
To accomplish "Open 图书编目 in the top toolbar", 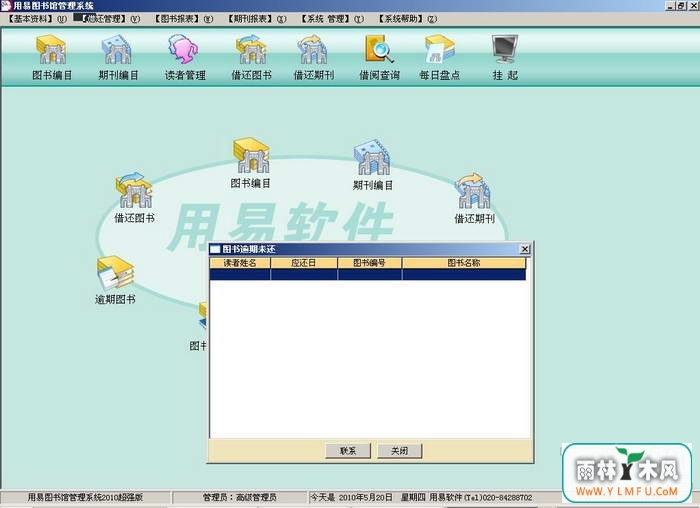I will tap(52, 57).
